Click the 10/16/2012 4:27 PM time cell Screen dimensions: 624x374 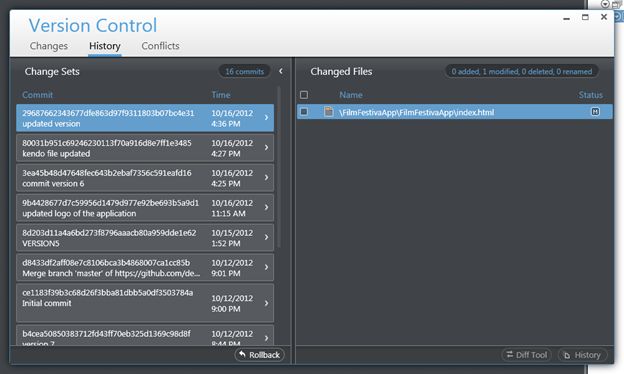click(232, 148)
